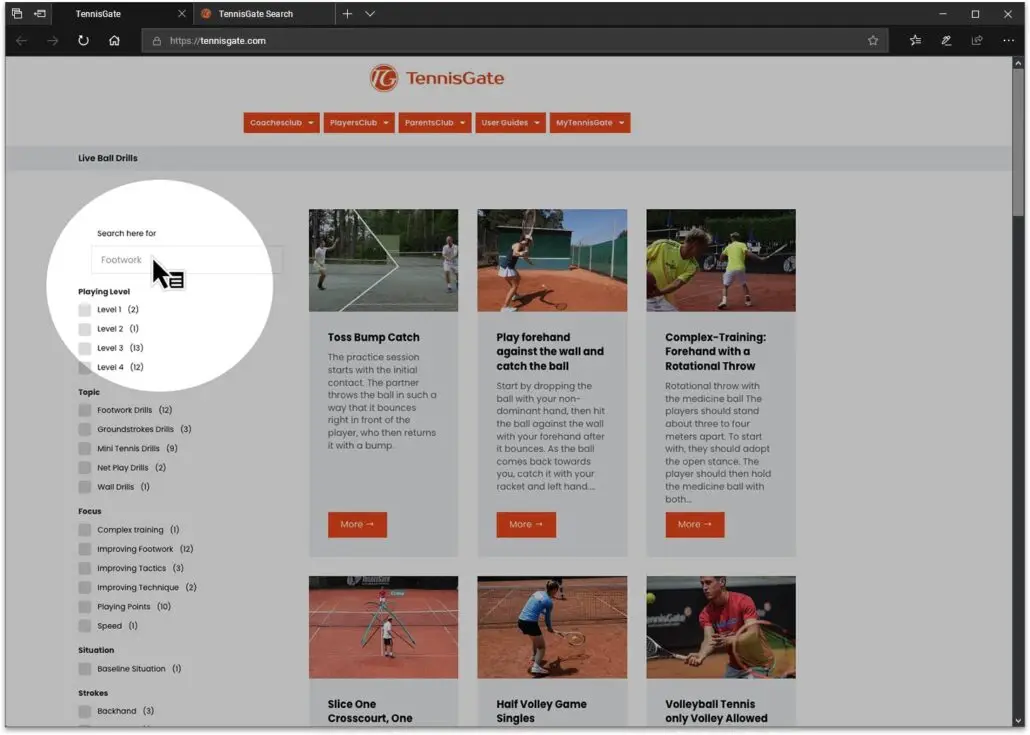Open the favorites list icon
This screenshot has height=735, width=1030.
915,41
